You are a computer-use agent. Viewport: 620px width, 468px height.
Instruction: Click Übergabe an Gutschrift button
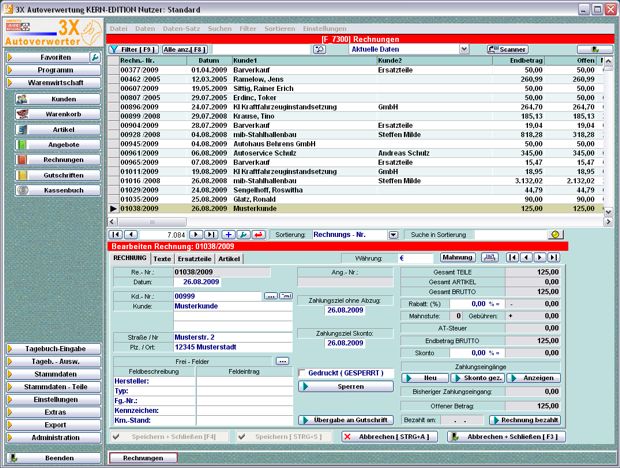[346, 420]
